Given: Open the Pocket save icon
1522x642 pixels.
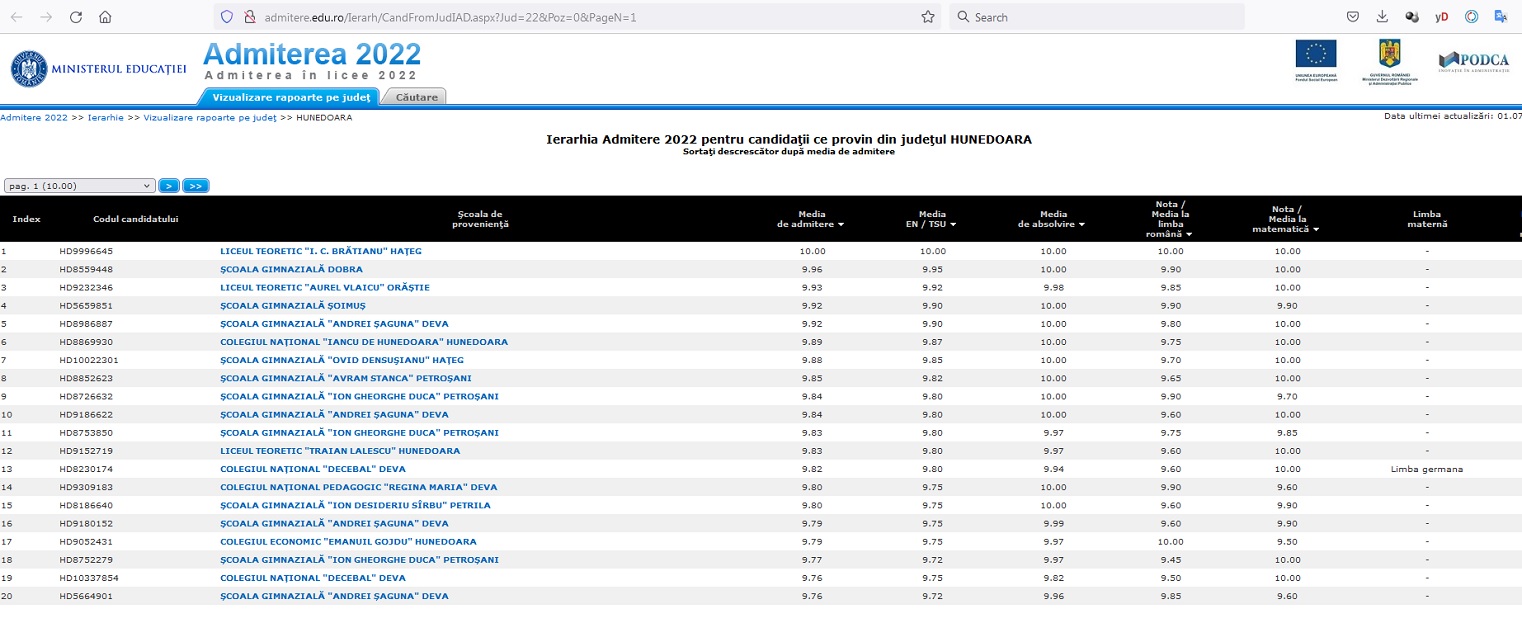Looking at the screenshot, I should coord(1353,17).
